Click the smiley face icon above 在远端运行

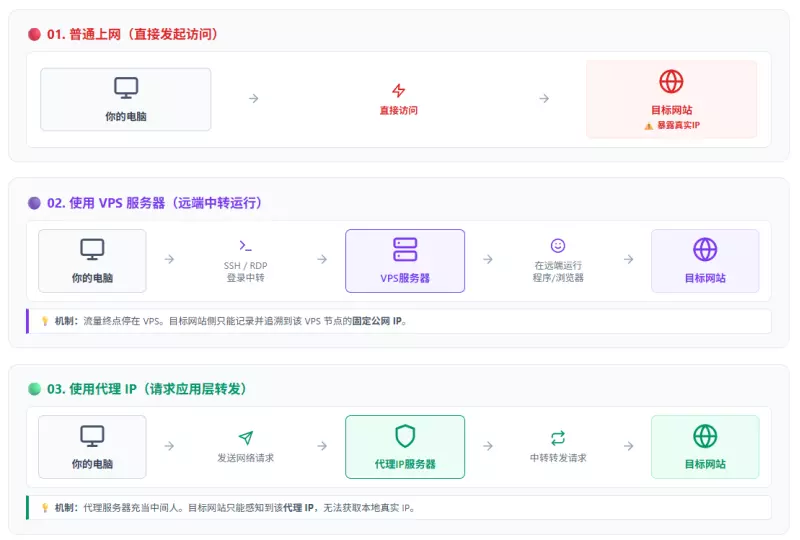coord(558,246)
